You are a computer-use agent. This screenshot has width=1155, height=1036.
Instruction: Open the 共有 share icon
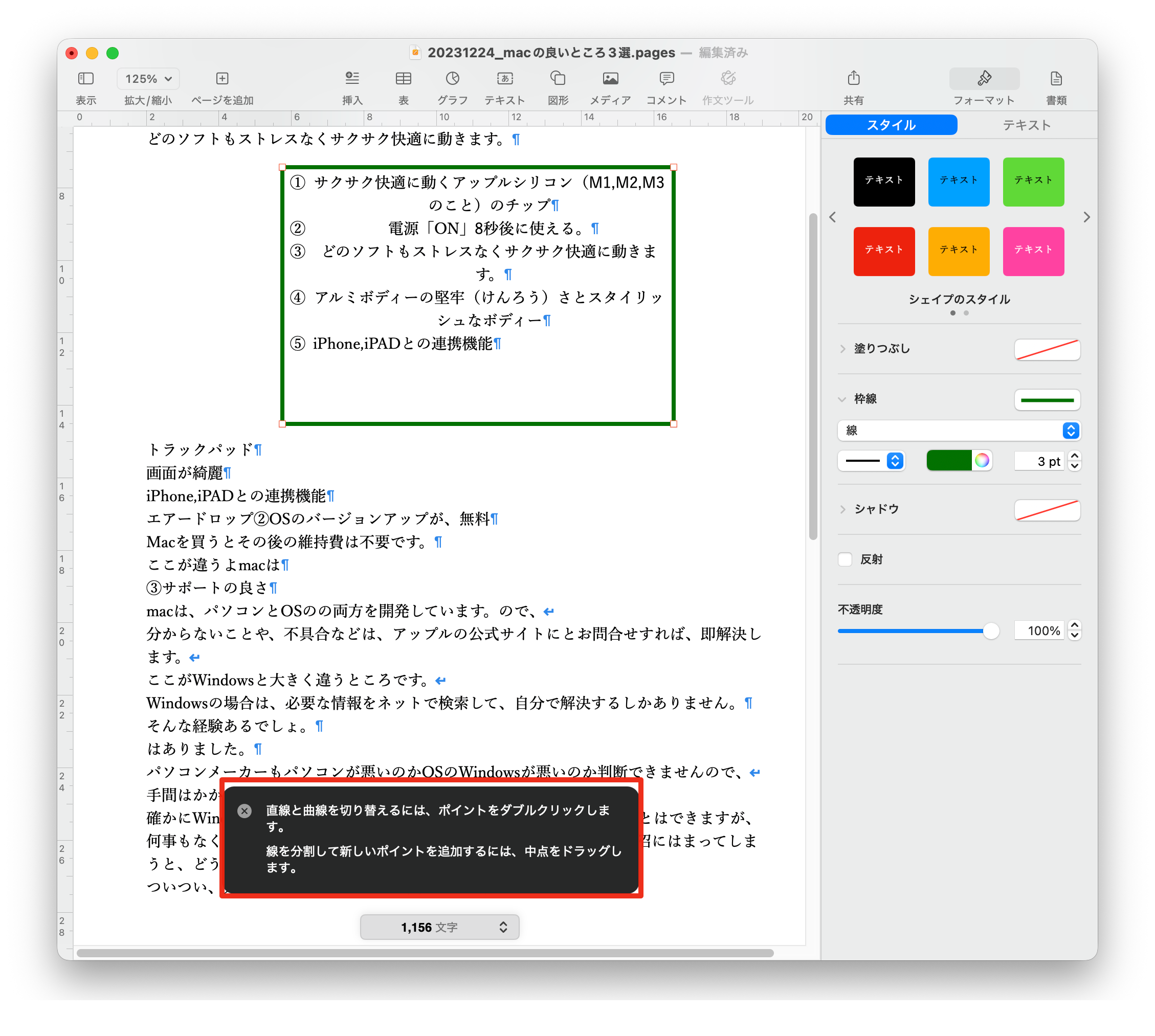853,79
